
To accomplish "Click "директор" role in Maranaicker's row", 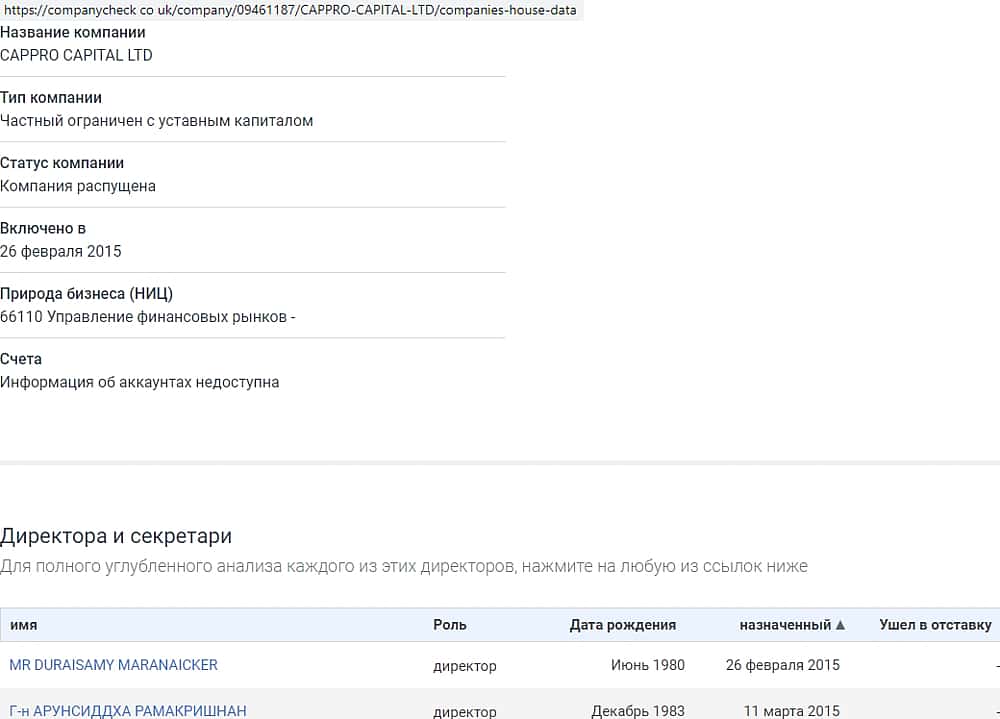I will pos(464,666).
